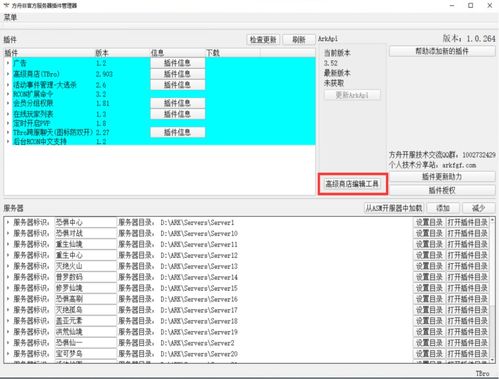The width and height of the screenshot is (499, 379).
Task: Click the 刷新 button
Action: point(299,40)
